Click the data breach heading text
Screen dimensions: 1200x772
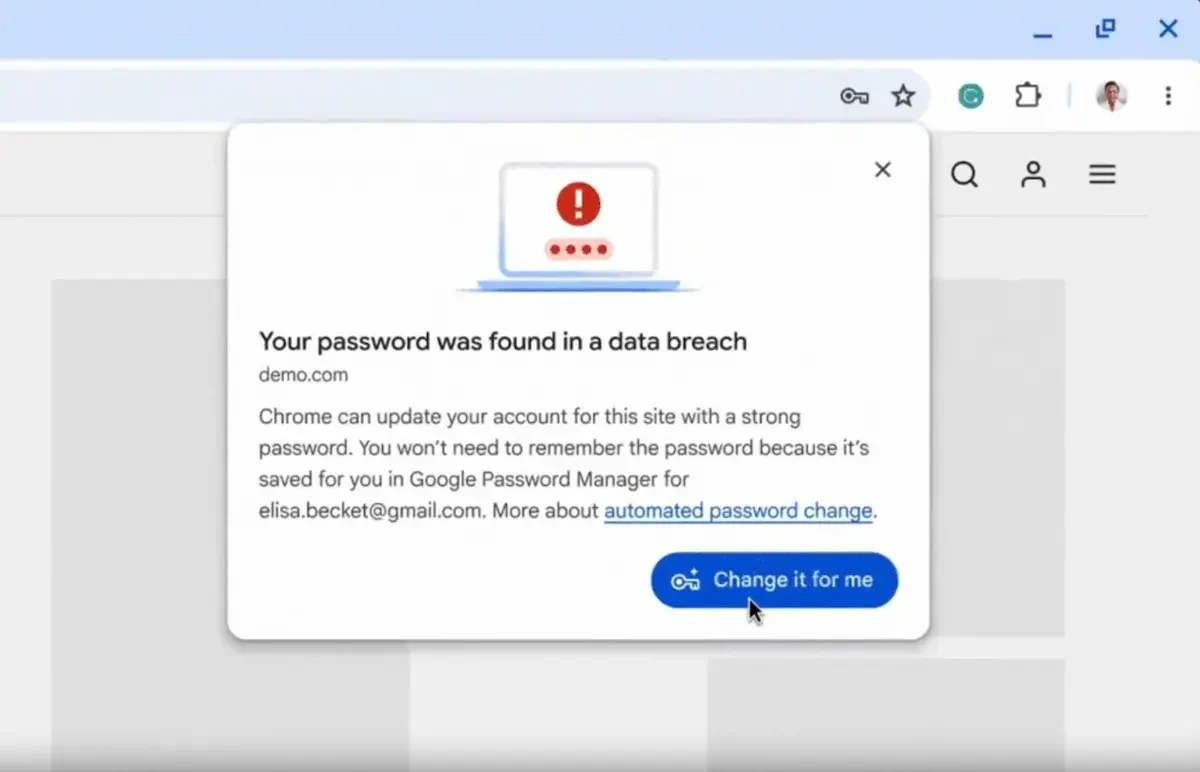[503, 341]
